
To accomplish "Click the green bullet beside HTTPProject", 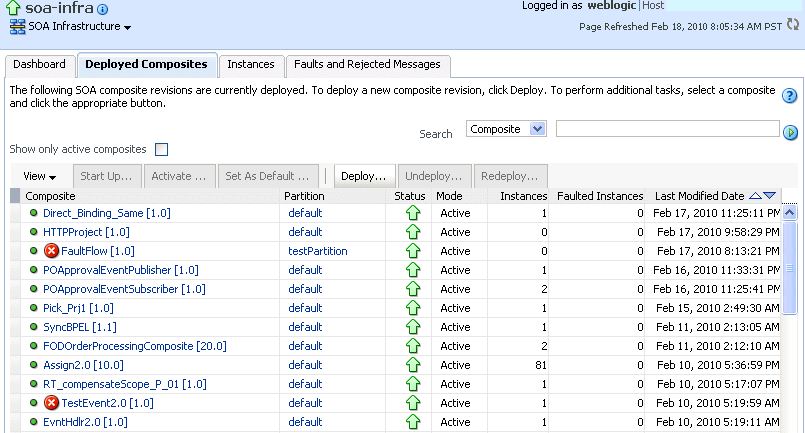I will pos(33,232).
